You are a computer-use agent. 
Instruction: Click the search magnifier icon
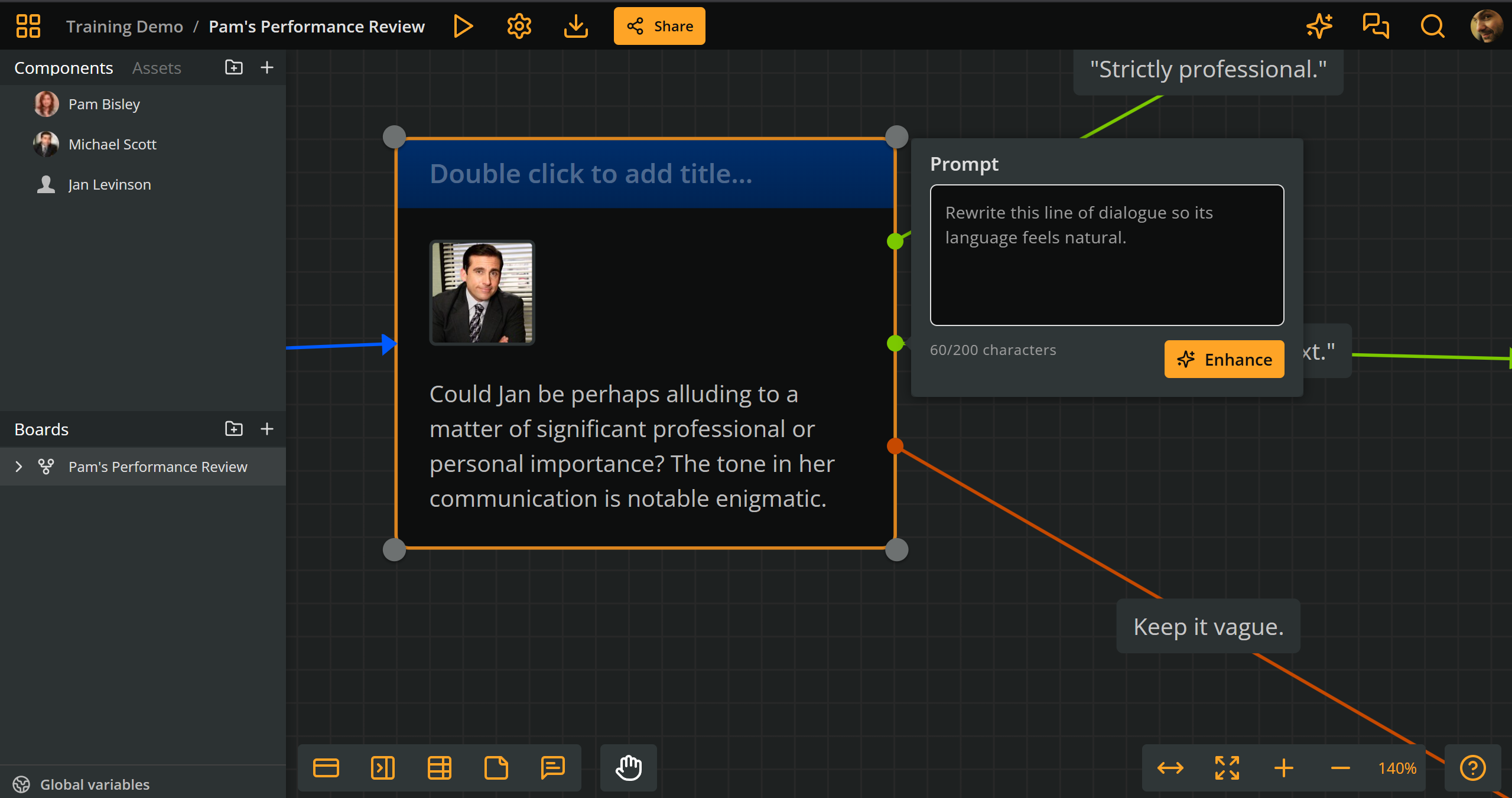point(1432,26)
